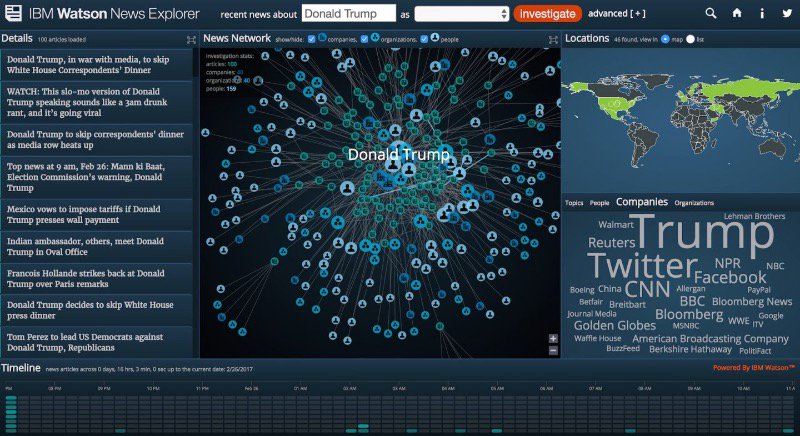Open the IBM Watson News Explorer logo icon
800x436 pixels.
13,13
